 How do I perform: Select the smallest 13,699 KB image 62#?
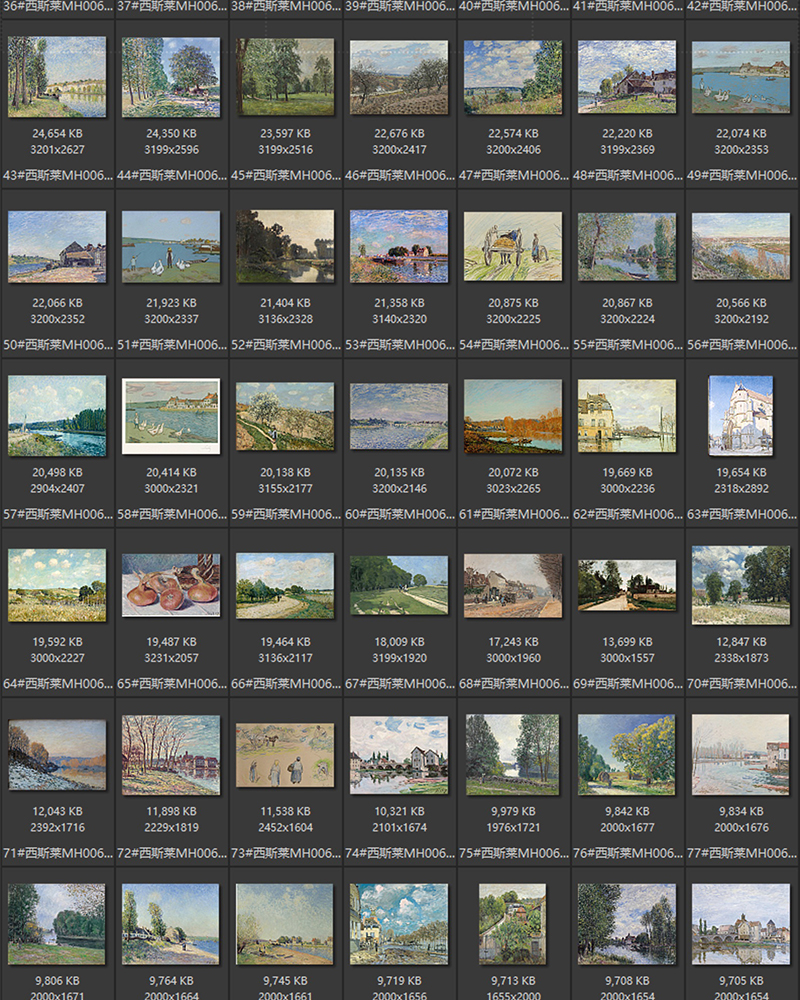click(x=626, y=585)
